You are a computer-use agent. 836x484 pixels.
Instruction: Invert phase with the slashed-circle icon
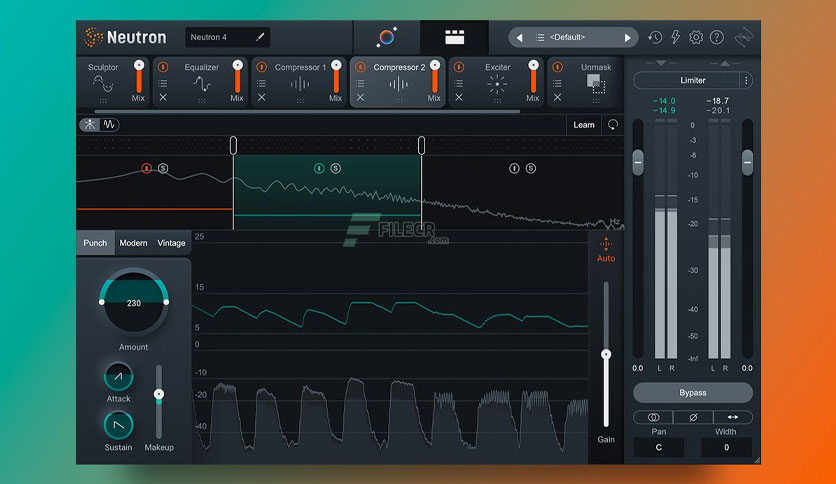click(693, 417)
